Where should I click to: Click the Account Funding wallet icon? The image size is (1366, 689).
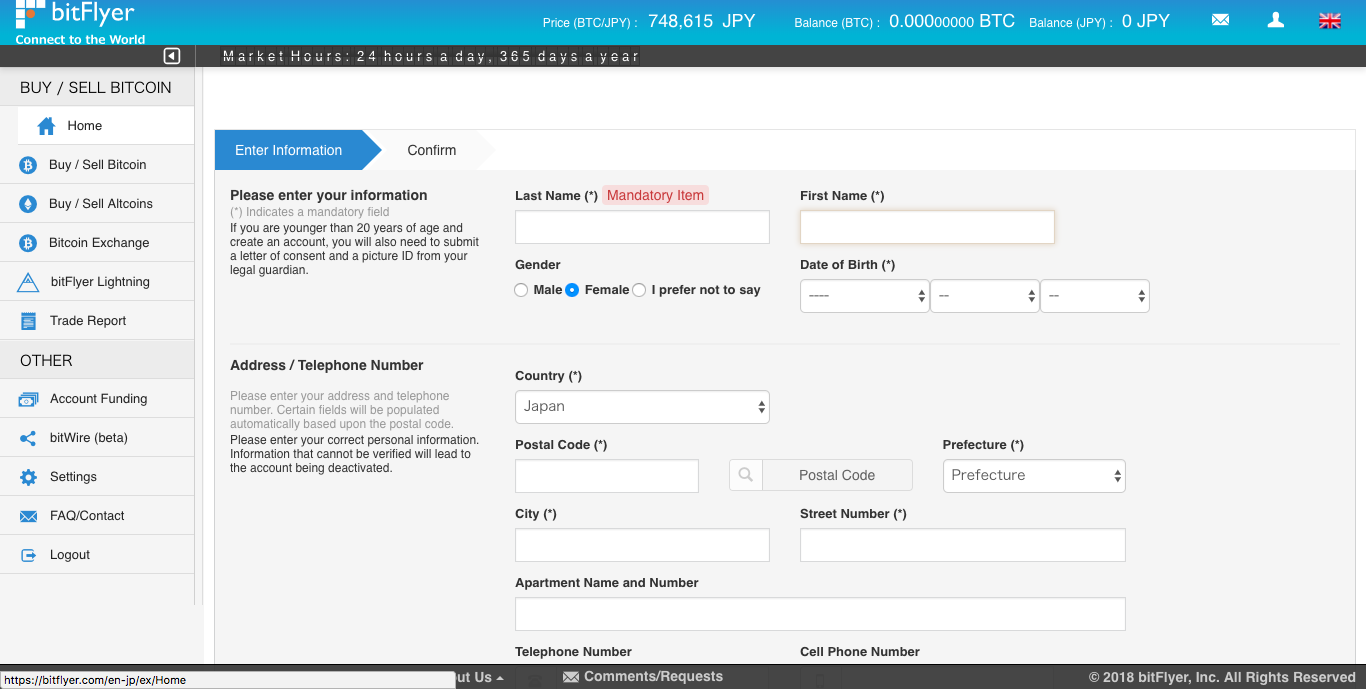pyautogui.click(x=28, y=399)
